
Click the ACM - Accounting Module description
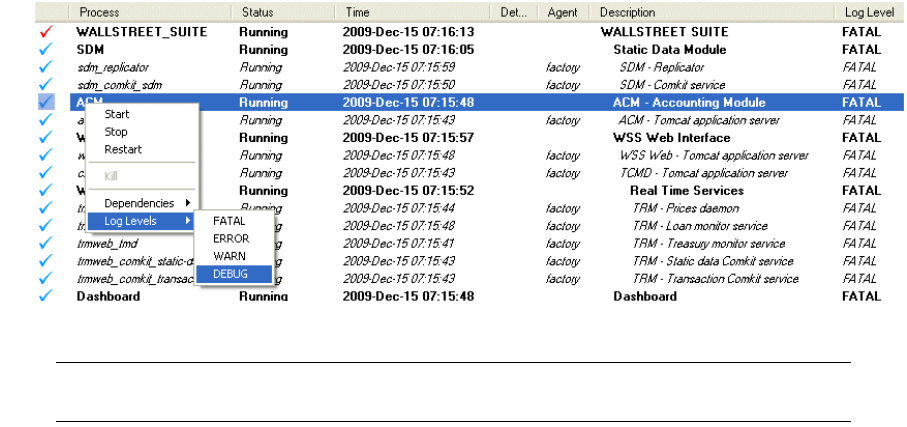pos(689,103)
